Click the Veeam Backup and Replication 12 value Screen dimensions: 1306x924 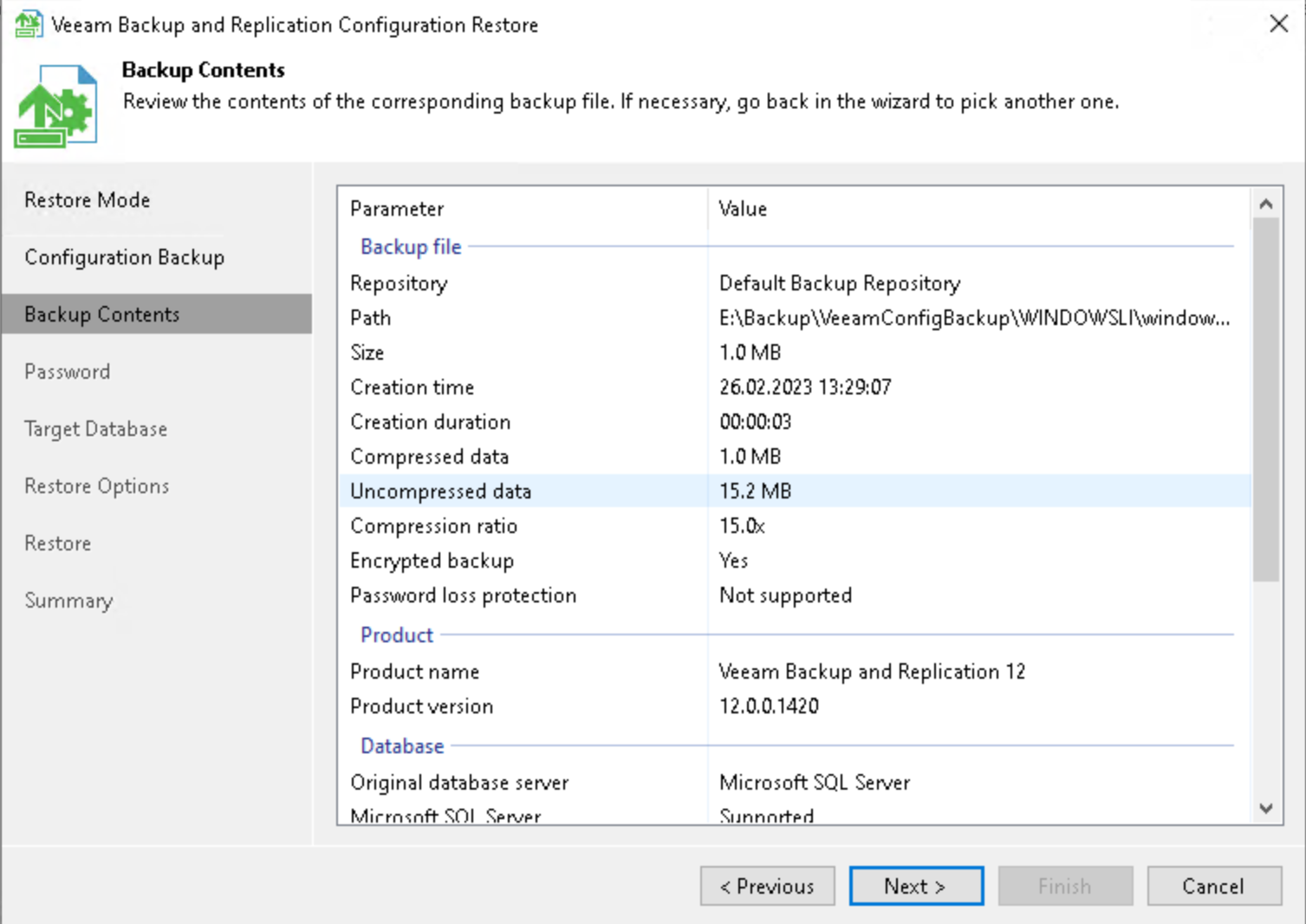(x=872, y=672)
